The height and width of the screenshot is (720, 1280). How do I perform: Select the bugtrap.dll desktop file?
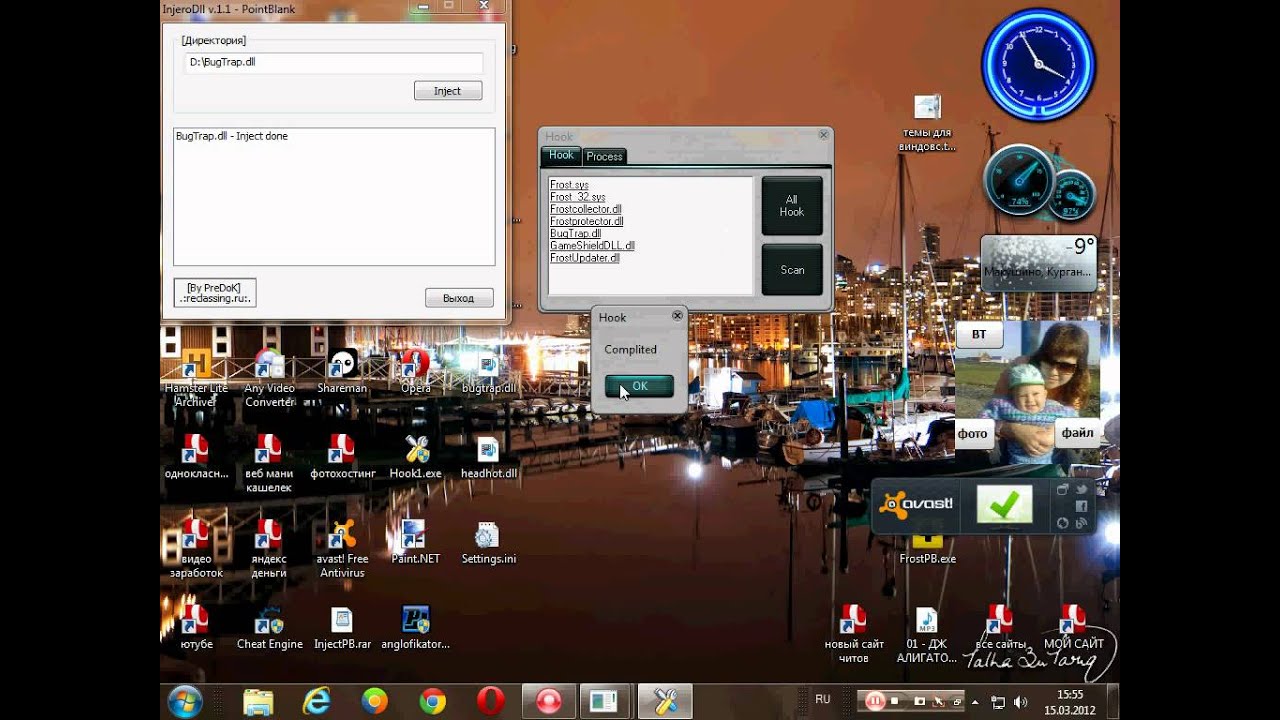pyautogui.click(x=488, y=372)
